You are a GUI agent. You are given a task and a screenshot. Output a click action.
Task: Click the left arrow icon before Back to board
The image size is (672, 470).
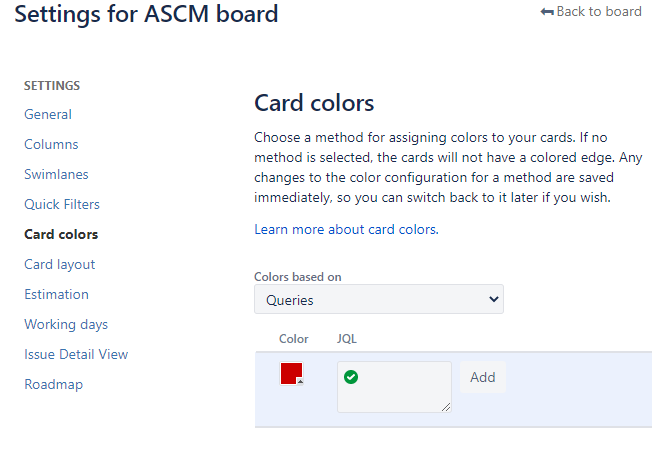(547, 12)
